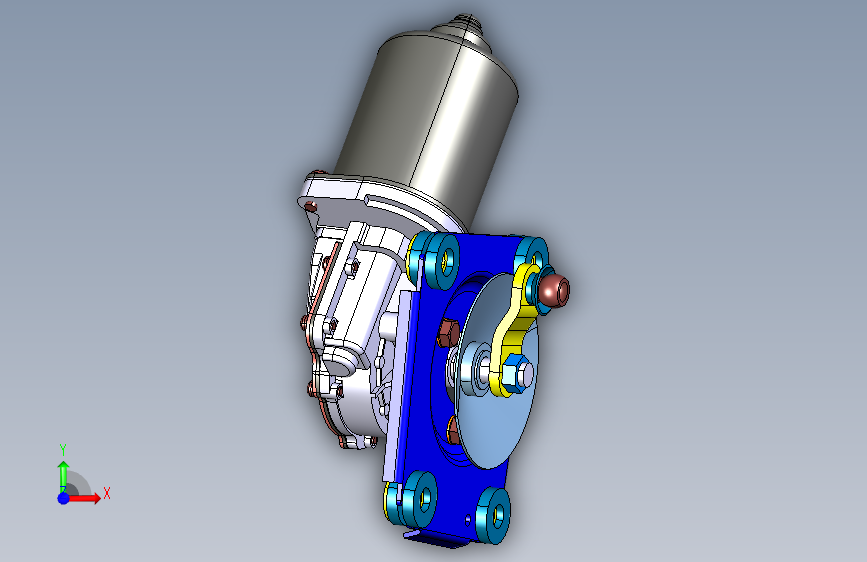Image resolution: width=867 pixels, height=562 pixels.
Task: Pick the bottom-right cyan rubber bushing
Action: [x=494, y=516]
